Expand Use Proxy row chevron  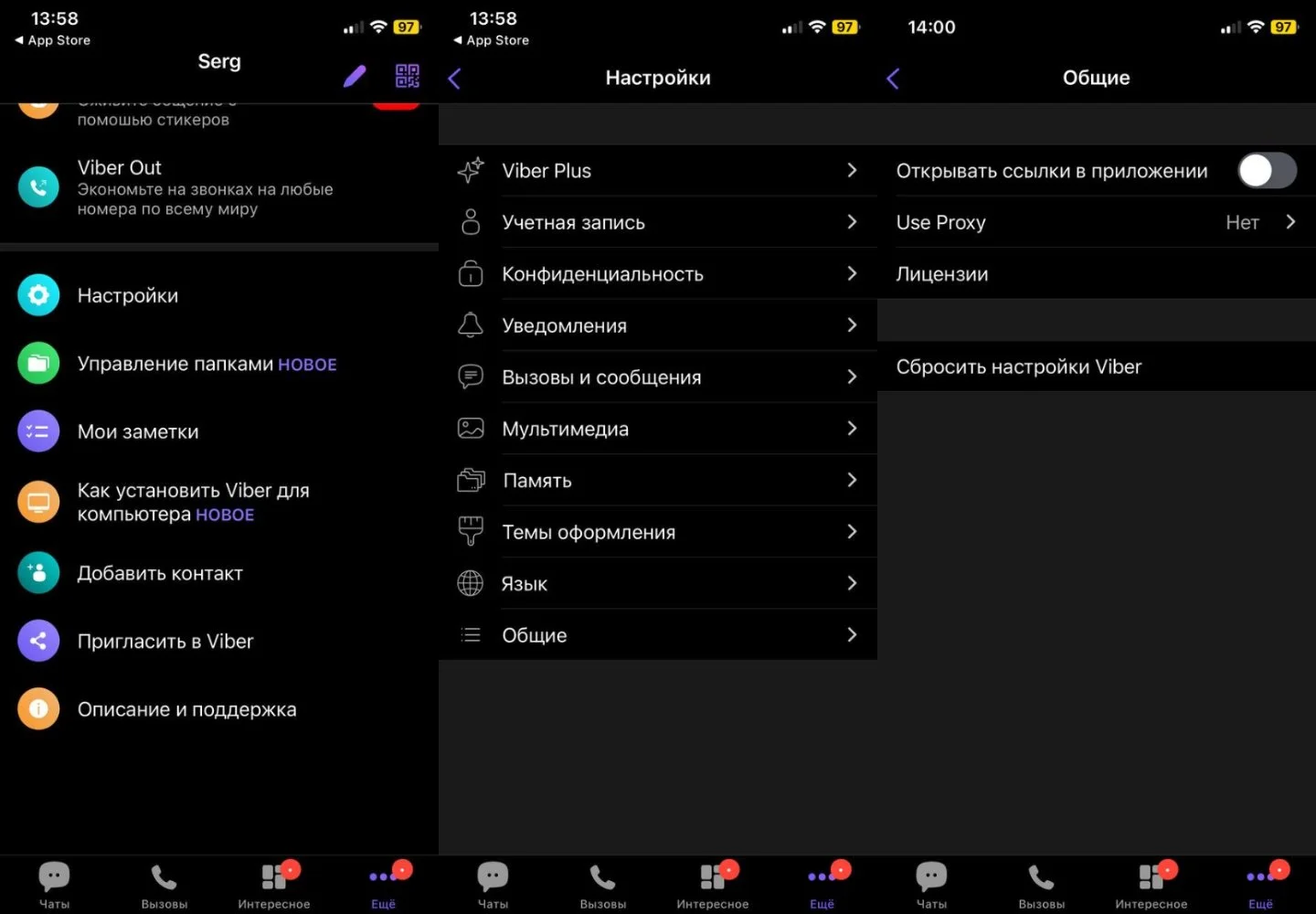click(1290, 222)
